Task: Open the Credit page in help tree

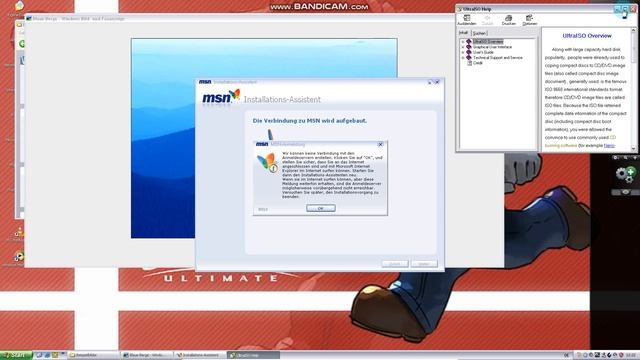Action: pos(478,63)
